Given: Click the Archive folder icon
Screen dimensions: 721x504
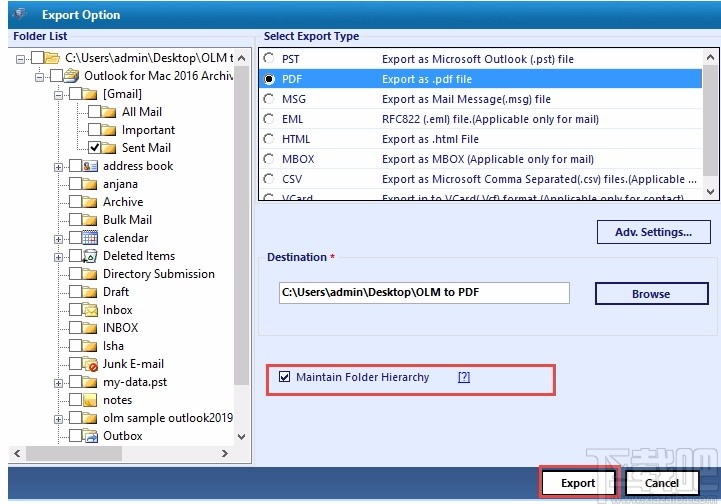Looking at the screenshot, I should pyautogui.click(x=90, y=202).
